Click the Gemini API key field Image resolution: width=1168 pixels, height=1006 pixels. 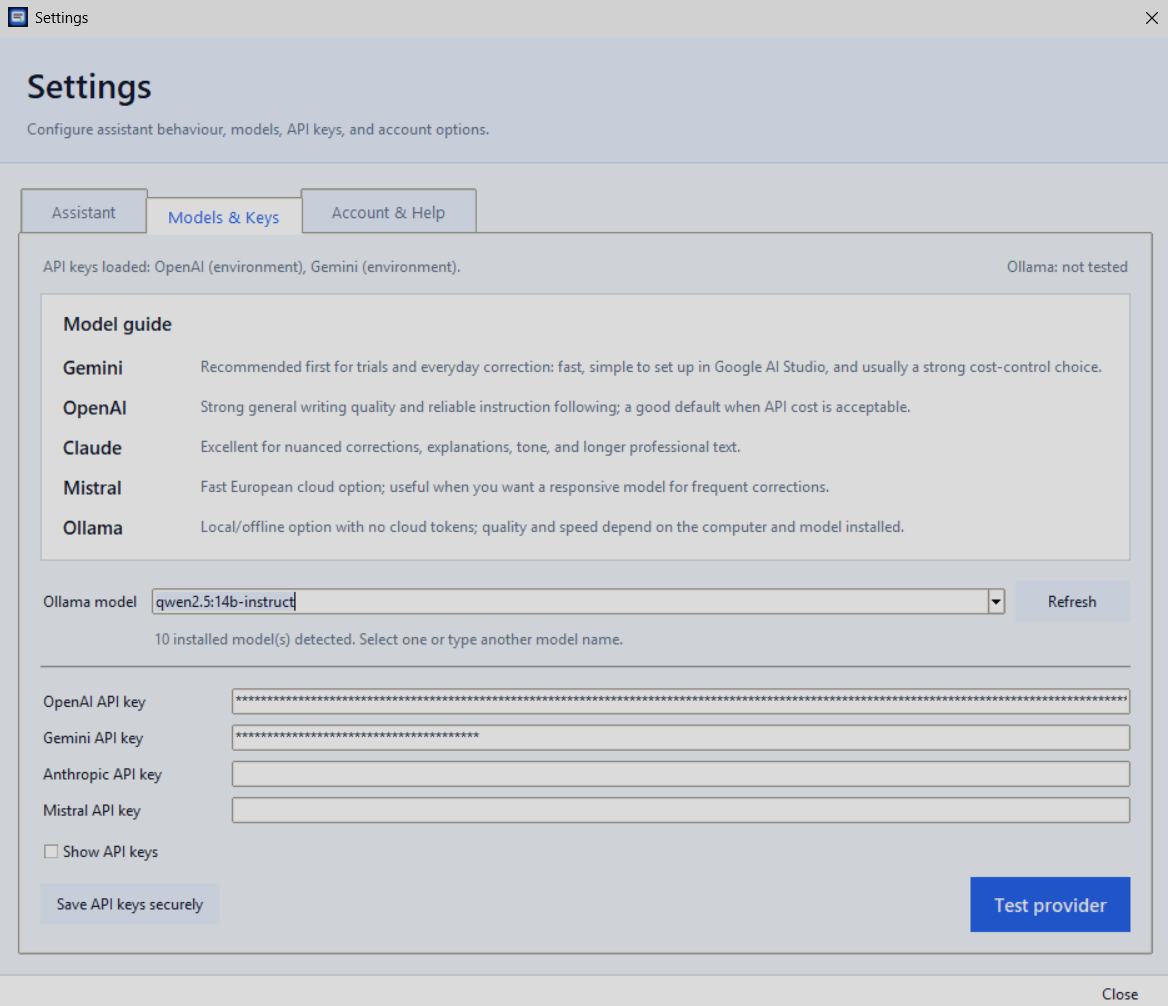tap(680, 737)
